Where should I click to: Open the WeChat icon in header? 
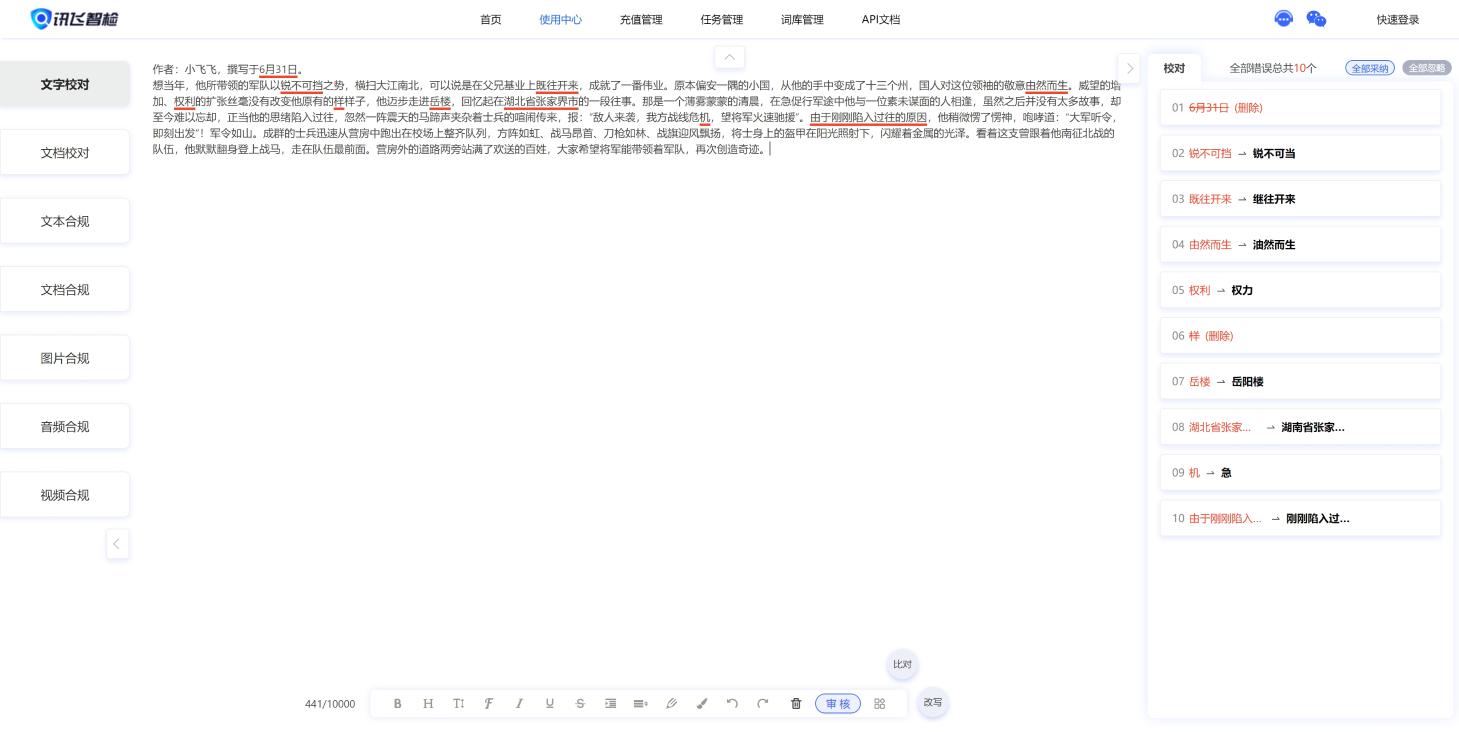(1316, 19)
